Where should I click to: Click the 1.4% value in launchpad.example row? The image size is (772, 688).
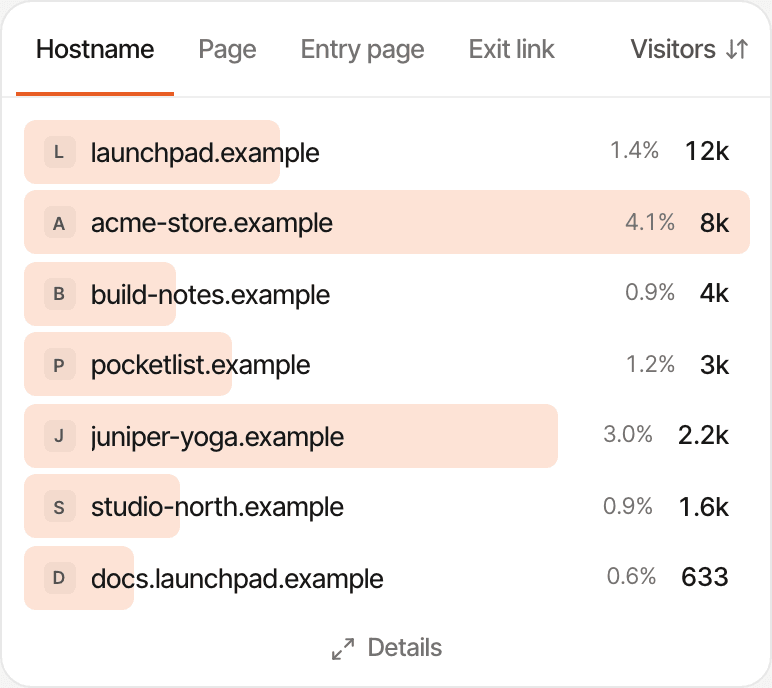[x=634, y=151]
